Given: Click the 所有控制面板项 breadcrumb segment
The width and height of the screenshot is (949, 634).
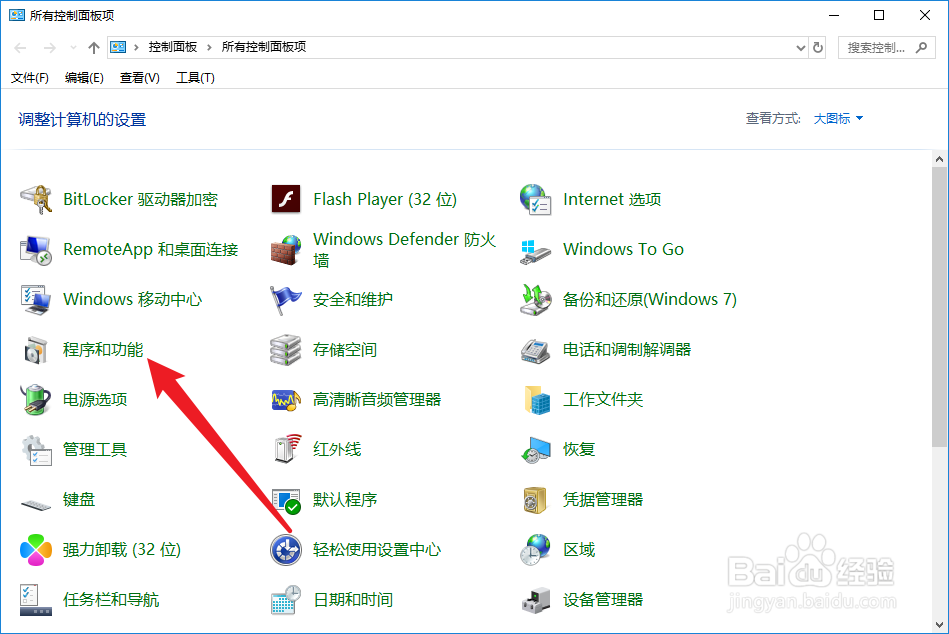Looking at the screenshot, I should pos(264,47).
